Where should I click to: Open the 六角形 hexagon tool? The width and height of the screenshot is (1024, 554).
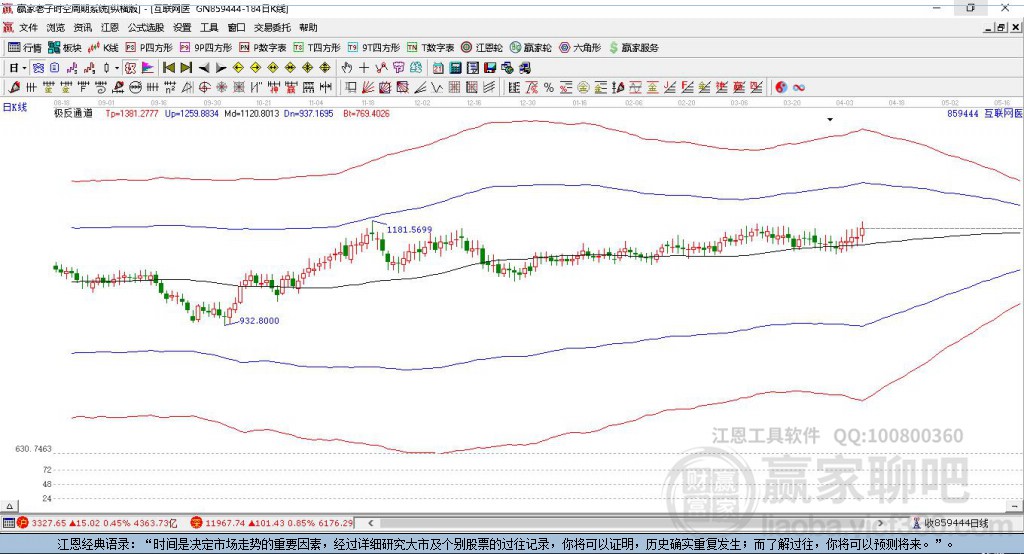[580, 48]
